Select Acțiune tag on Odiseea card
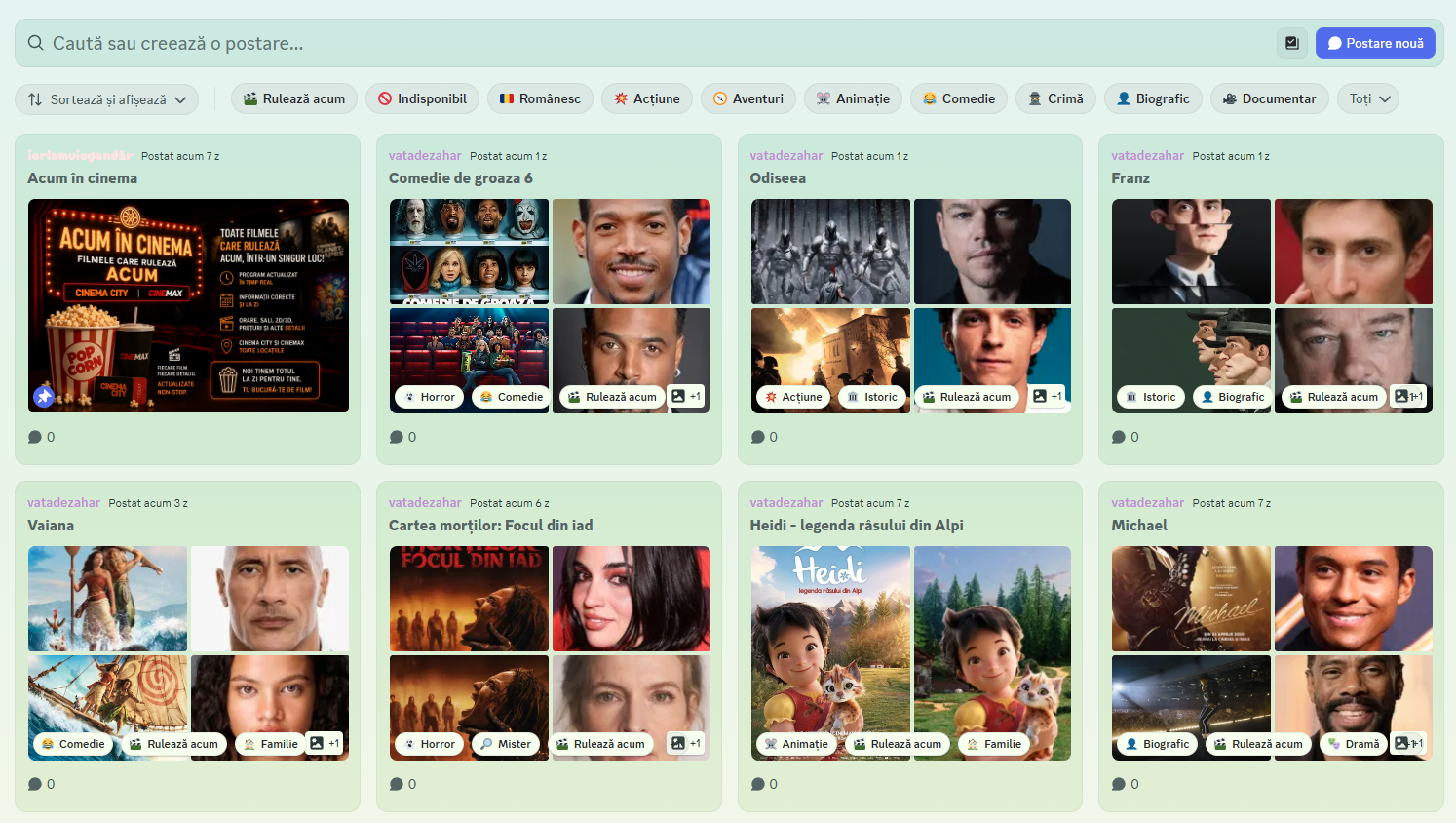The width and height of the screenshot is (1456, 823). pyautogui.click(x=794, y=397)
